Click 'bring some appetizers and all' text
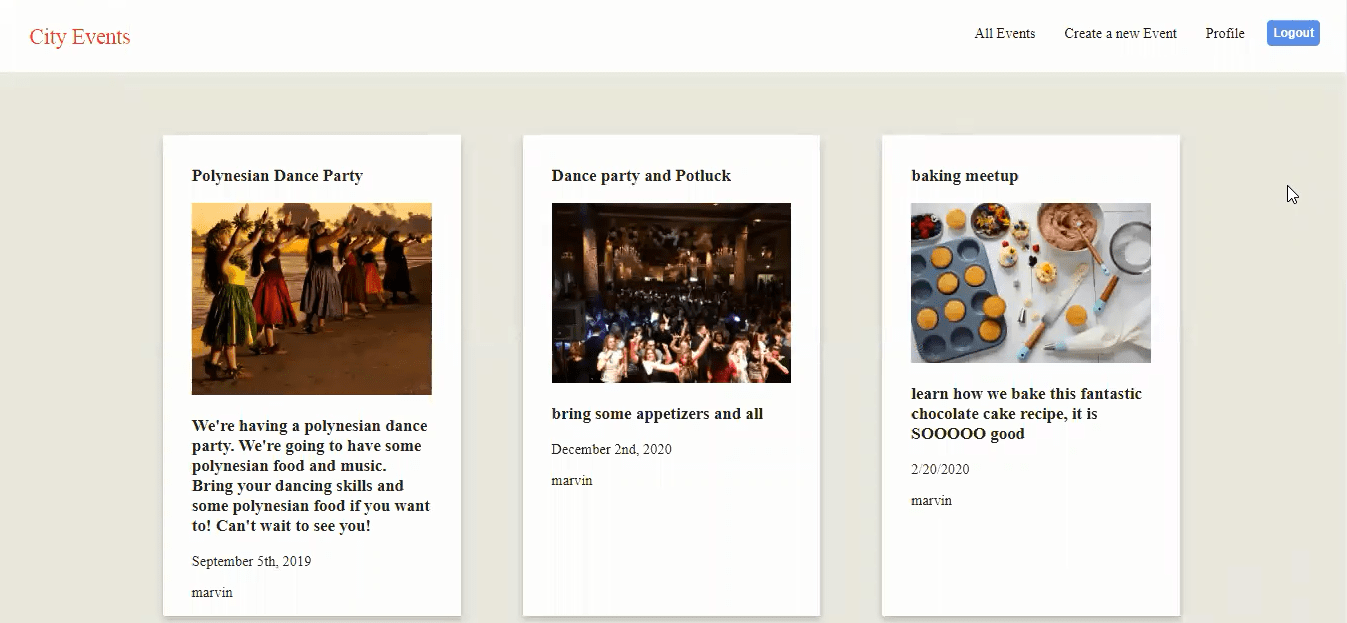The image size is (1347, 623). [657, 414]
